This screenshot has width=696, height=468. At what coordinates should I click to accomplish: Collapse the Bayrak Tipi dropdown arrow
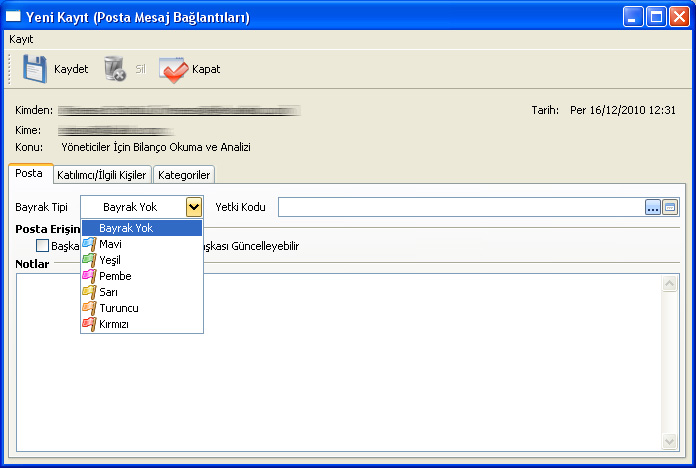(194, 207)
